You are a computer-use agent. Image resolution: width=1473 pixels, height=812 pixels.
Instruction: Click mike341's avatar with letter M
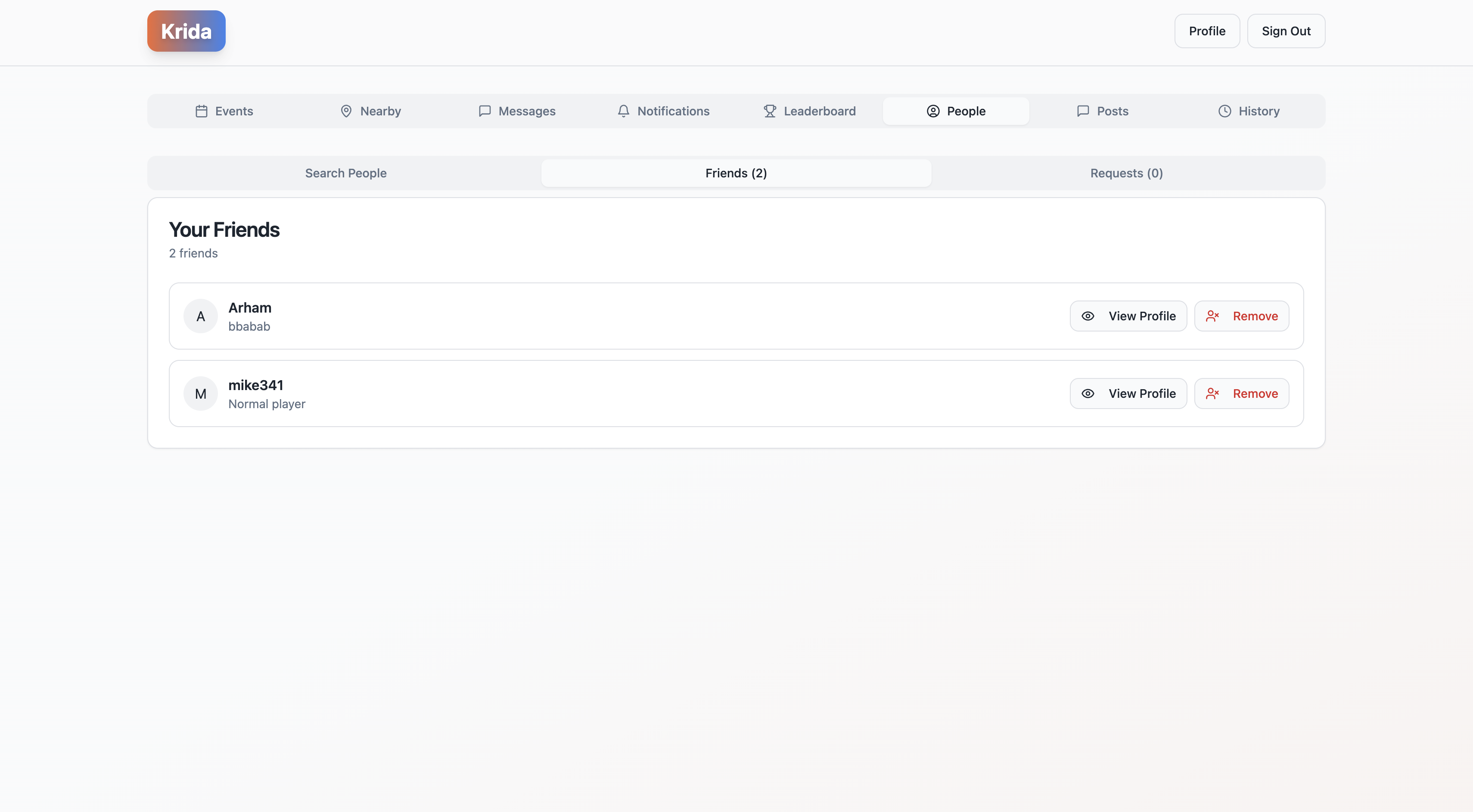[200, 394]
